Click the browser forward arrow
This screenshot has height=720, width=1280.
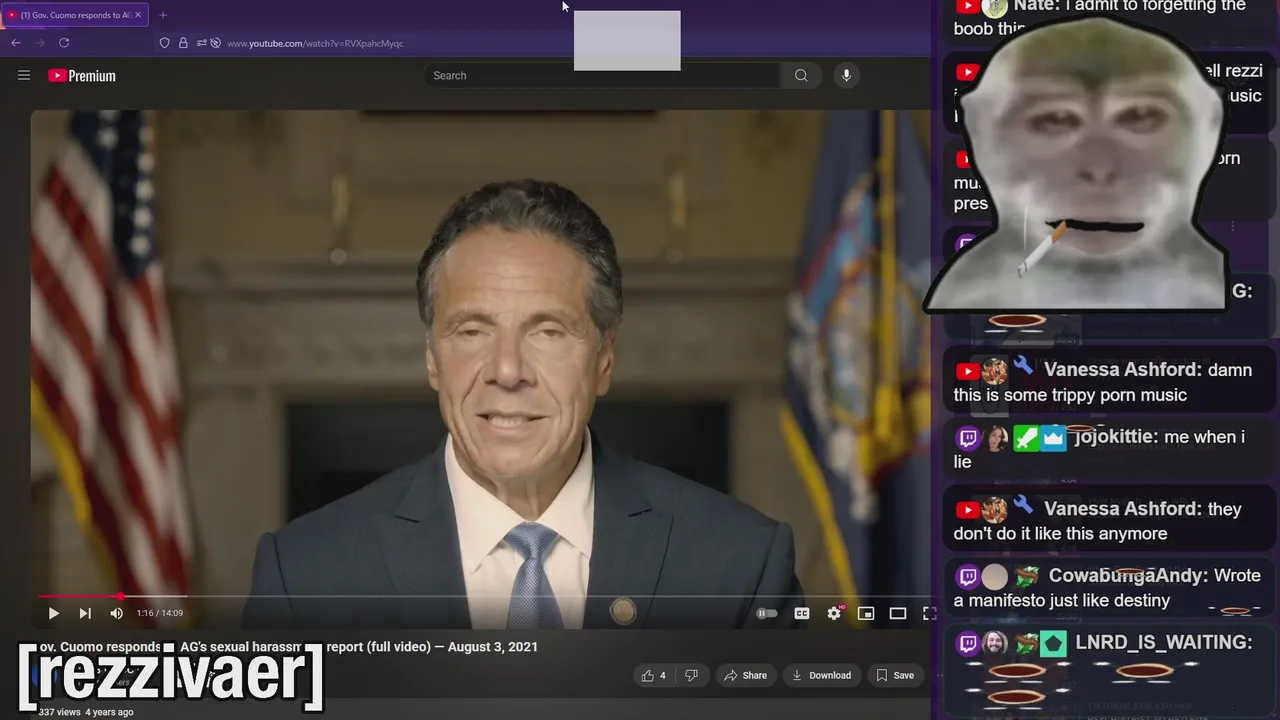pos(40,43)
